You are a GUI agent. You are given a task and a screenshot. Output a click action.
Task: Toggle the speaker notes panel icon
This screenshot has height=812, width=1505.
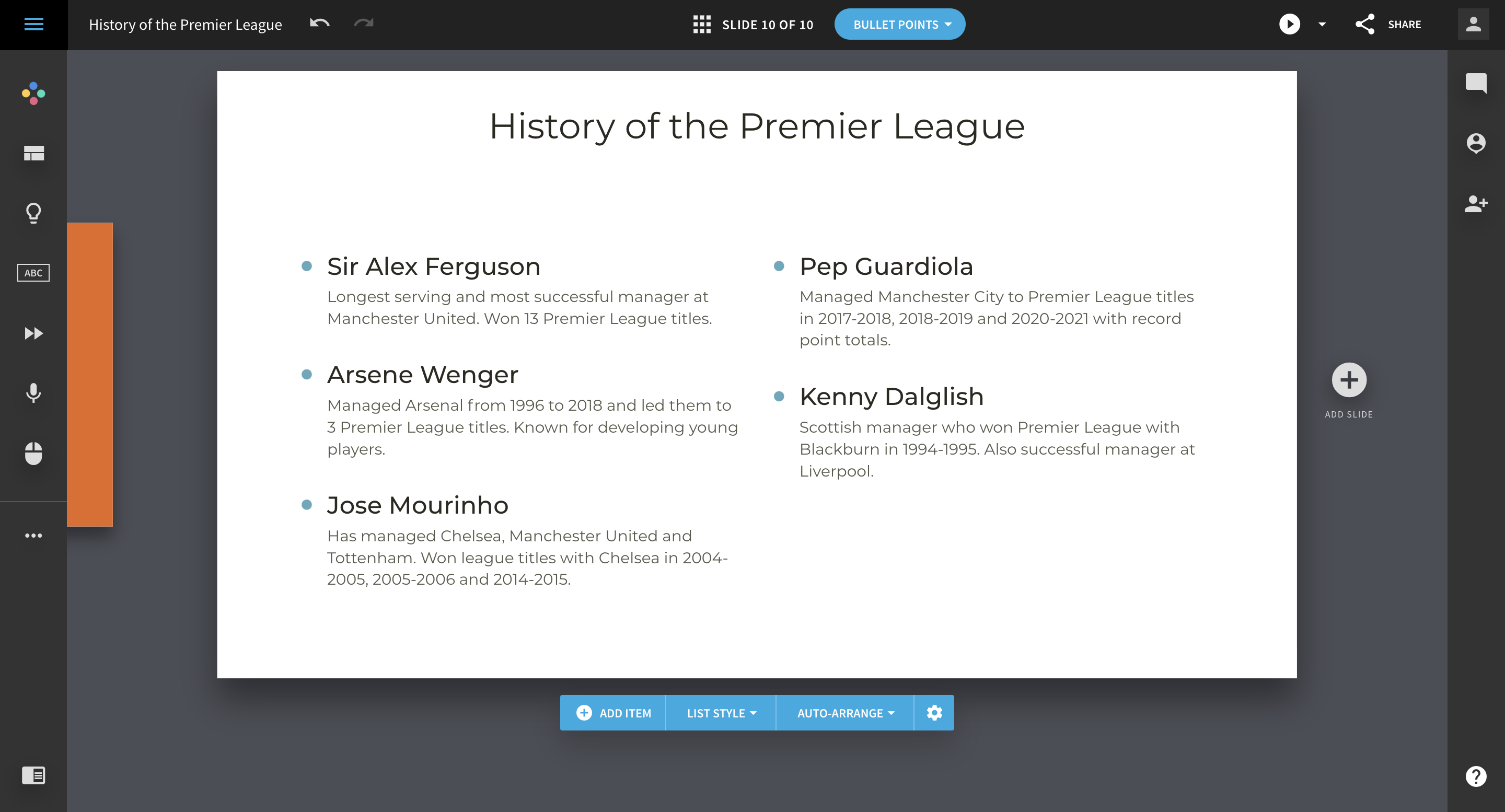(x=33, y=775)
